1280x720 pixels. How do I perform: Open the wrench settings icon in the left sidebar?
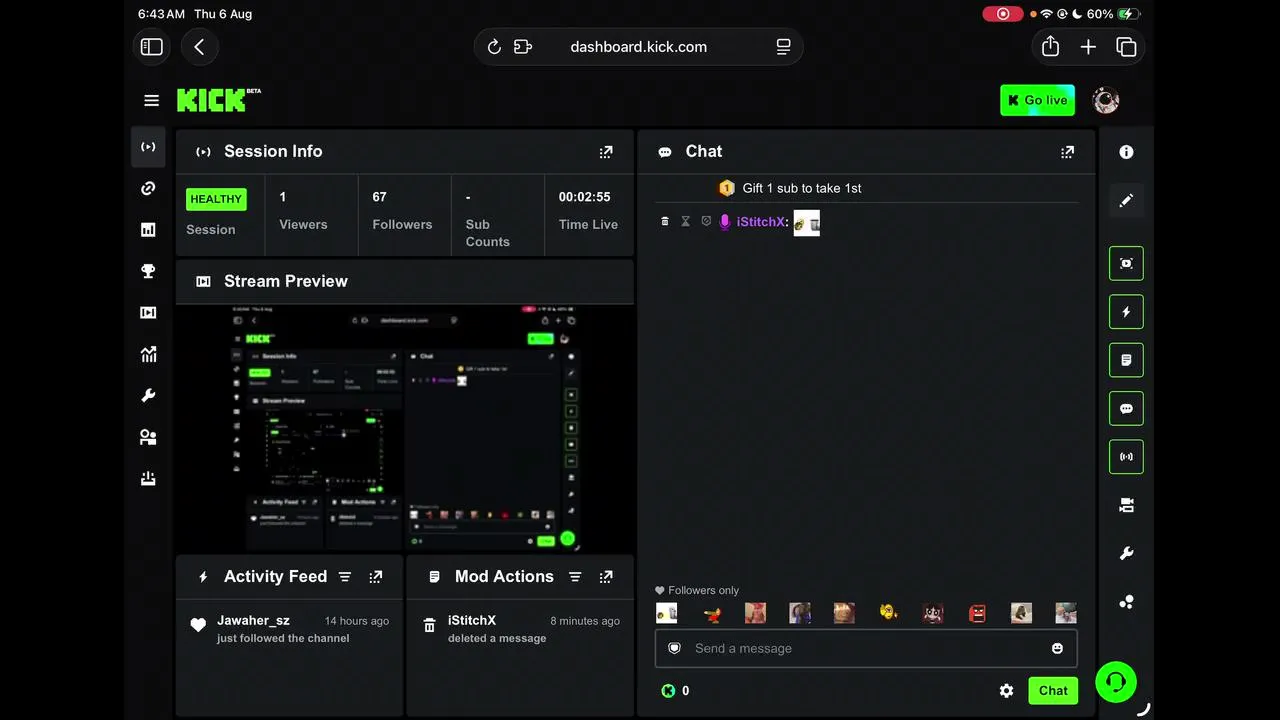148,396
